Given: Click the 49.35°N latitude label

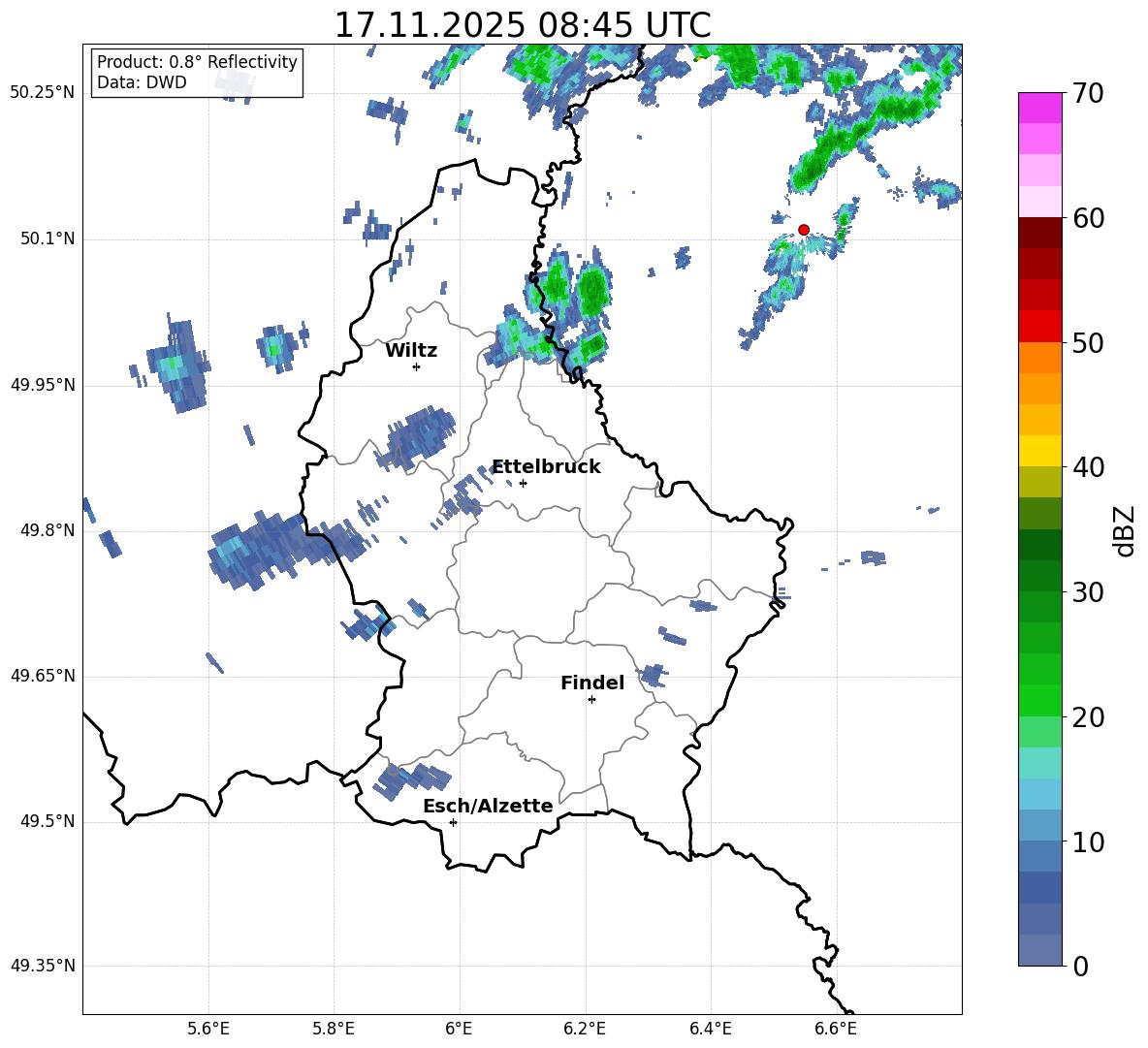Looking at the screenshot, I should click(x=43, y=966).
